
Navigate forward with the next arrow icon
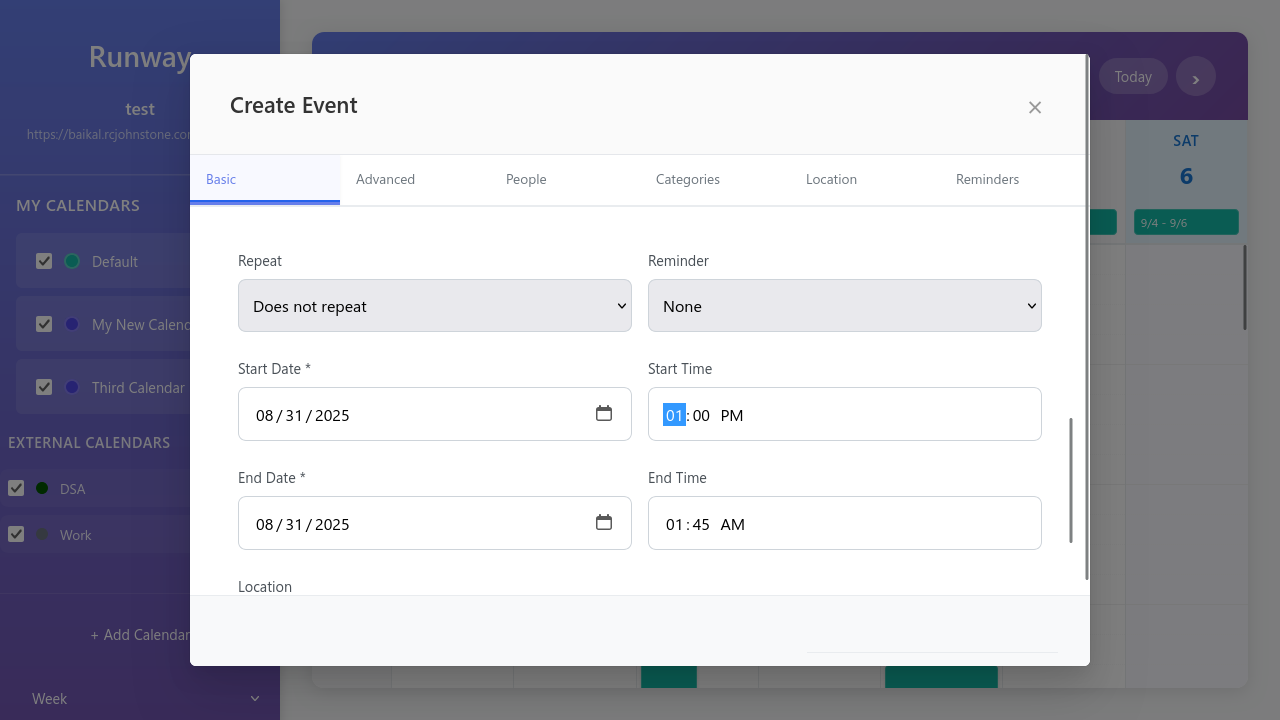tap(1196, 76)
